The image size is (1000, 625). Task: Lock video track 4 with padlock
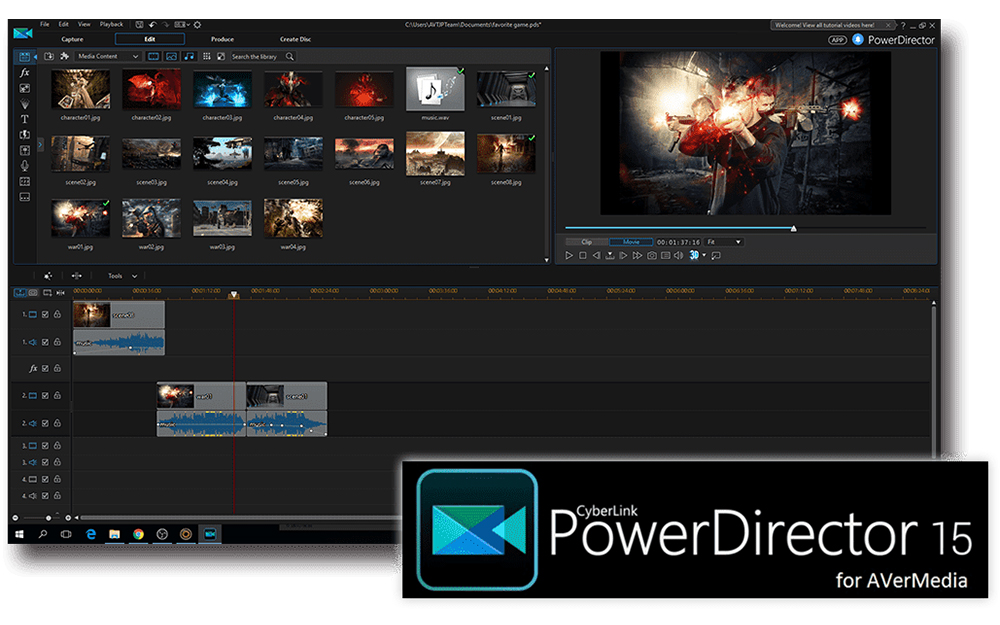pyautogui.click(x=57, y=478)
